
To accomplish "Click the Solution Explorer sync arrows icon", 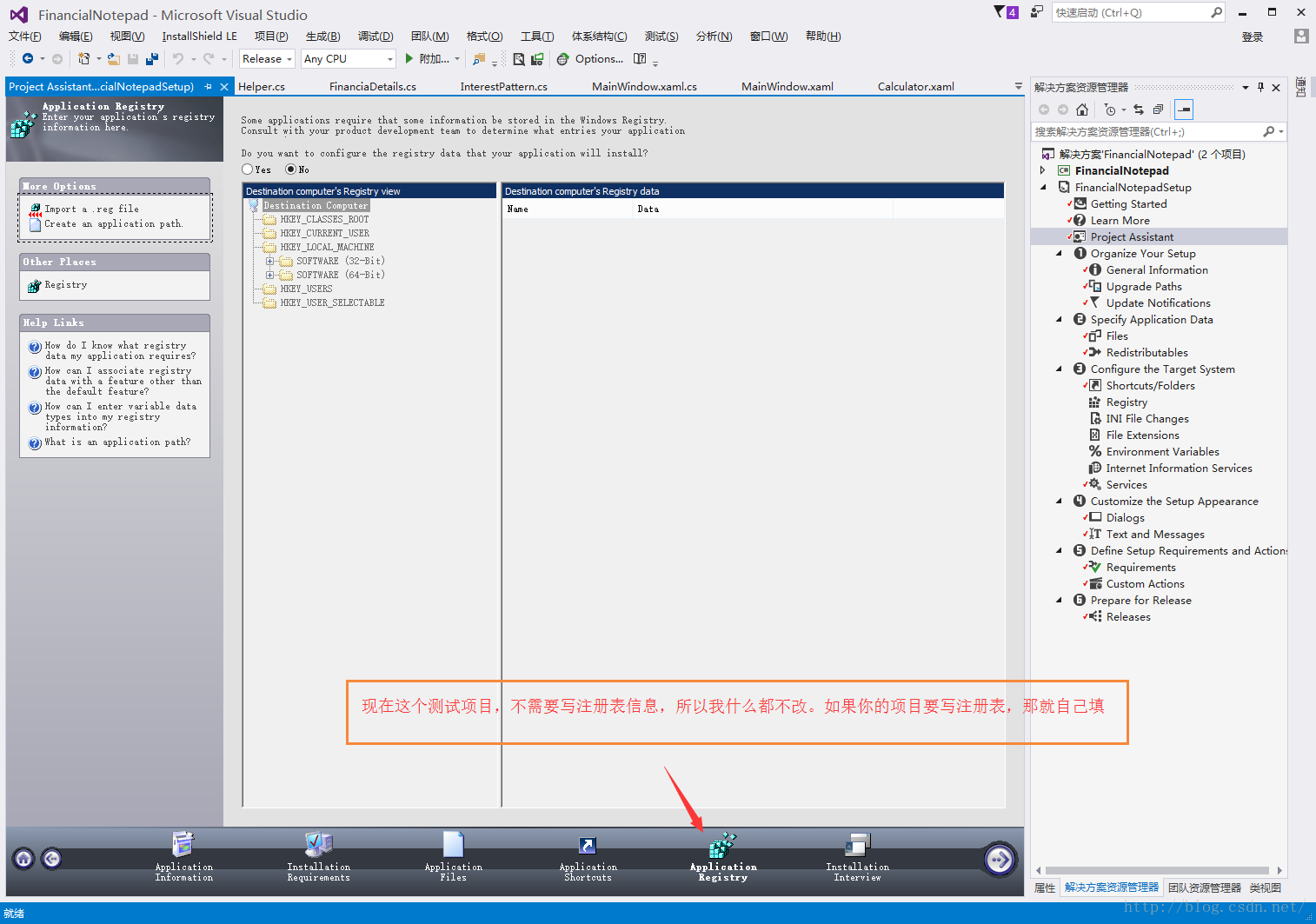I will 1139,110.
